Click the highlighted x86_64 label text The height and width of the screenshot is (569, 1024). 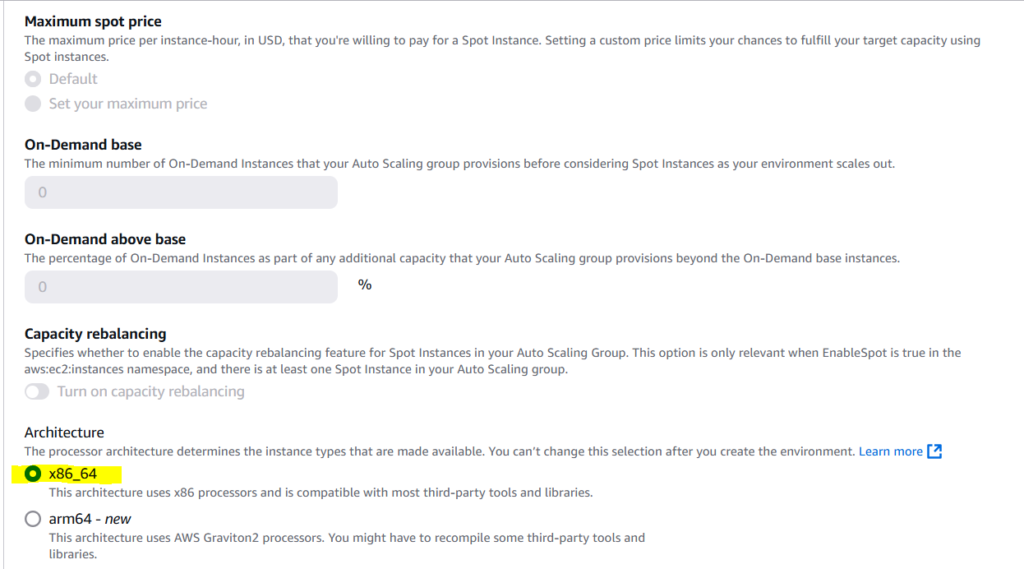pyautogui.click(x=73, y=474)
